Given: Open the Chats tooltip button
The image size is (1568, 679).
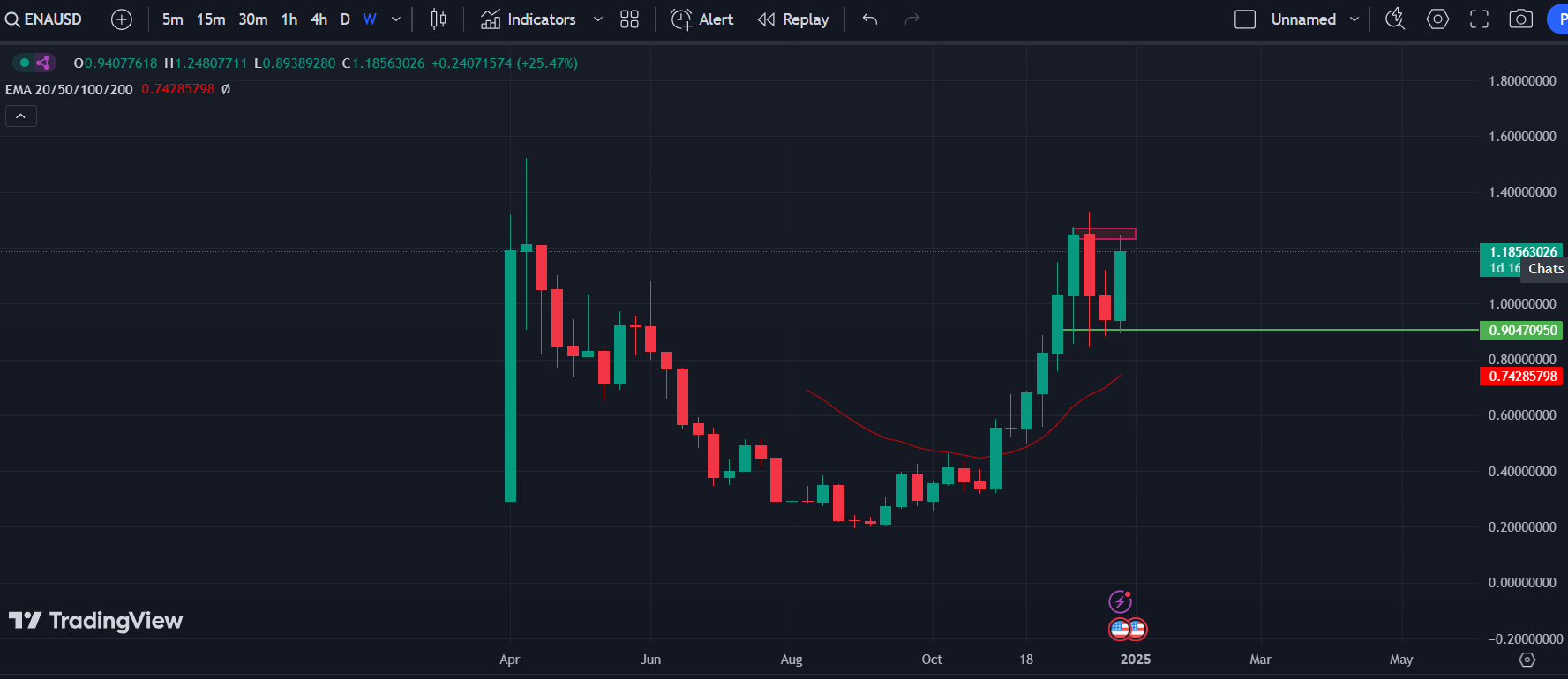Looking at the screenshot, I should 1545,269.
